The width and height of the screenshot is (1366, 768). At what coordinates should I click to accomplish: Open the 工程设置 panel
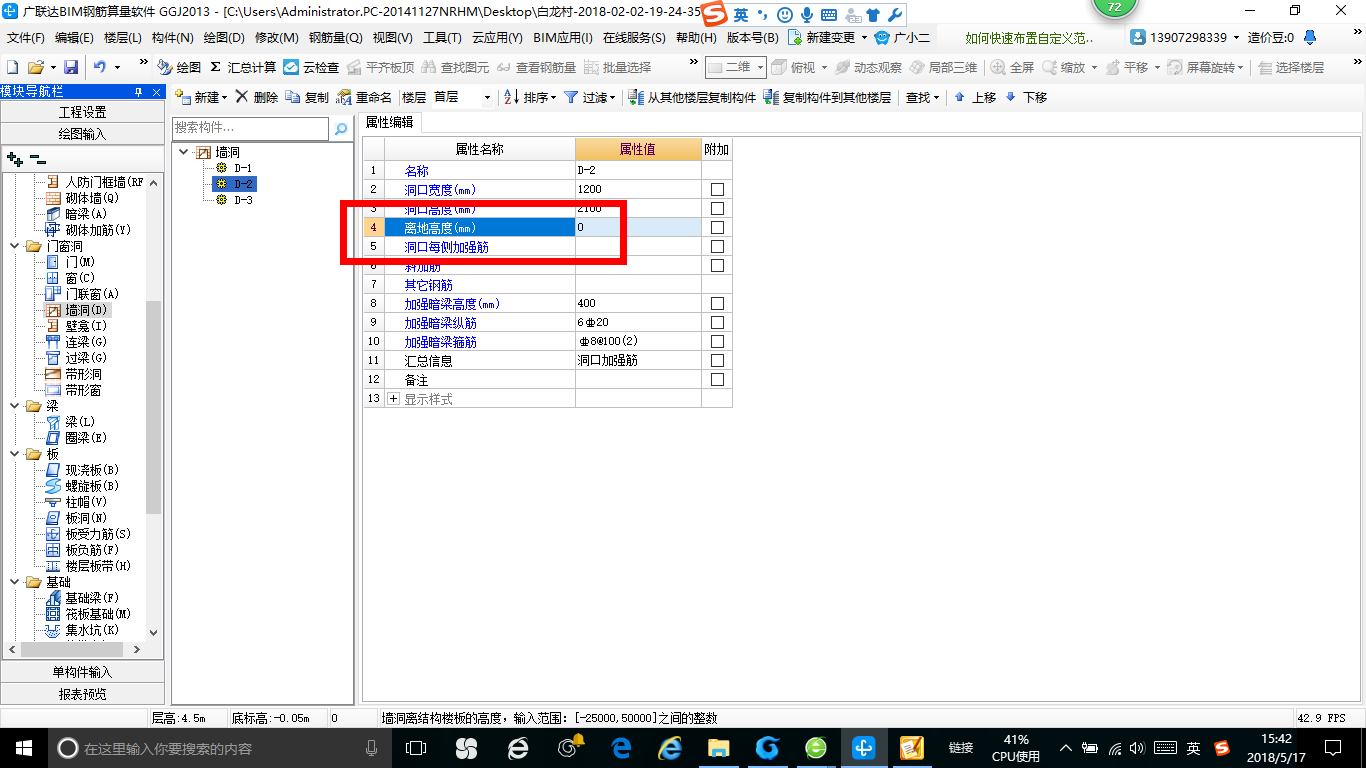[82, 112]
